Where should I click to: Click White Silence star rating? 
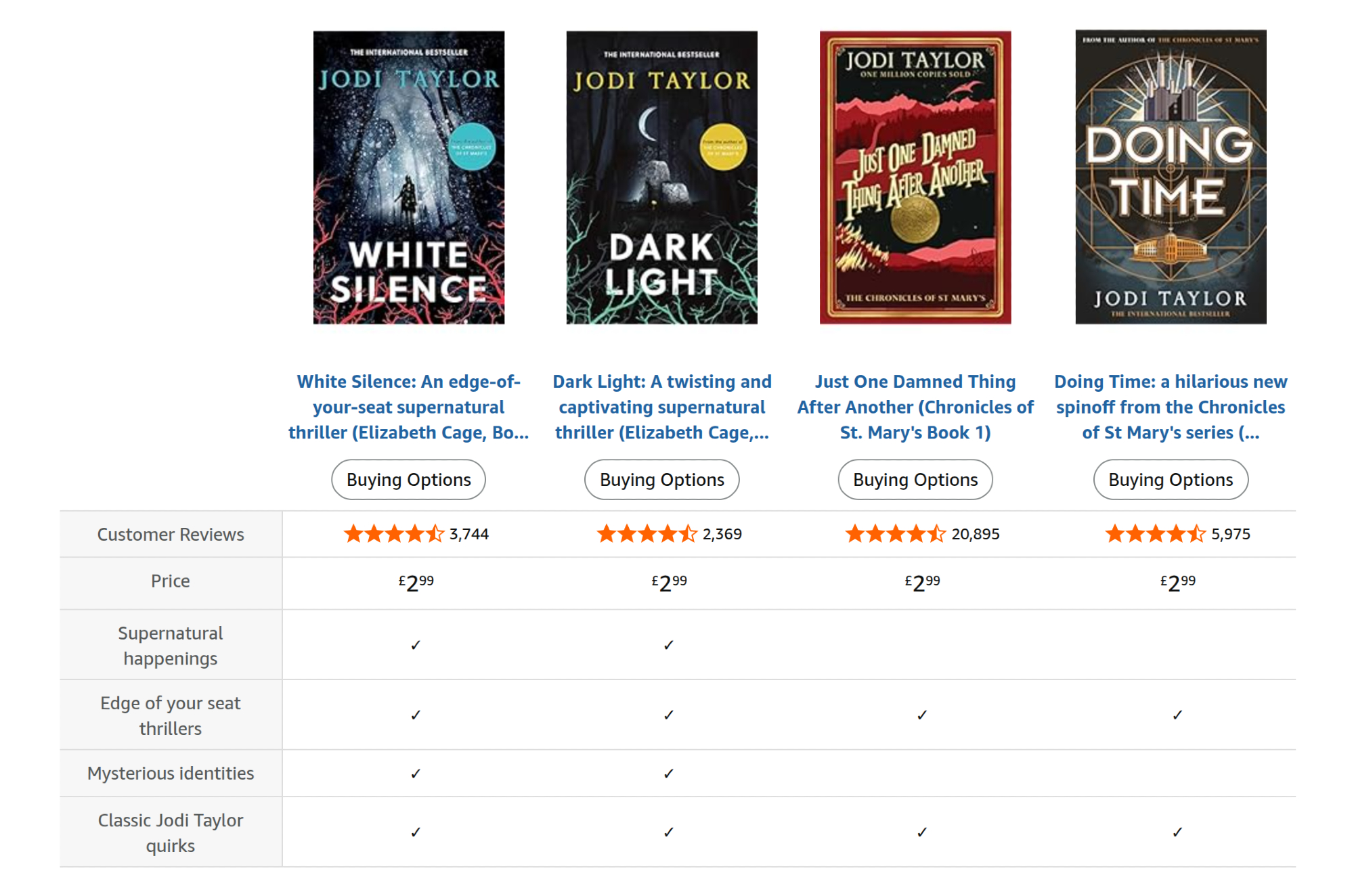point(393,534)
